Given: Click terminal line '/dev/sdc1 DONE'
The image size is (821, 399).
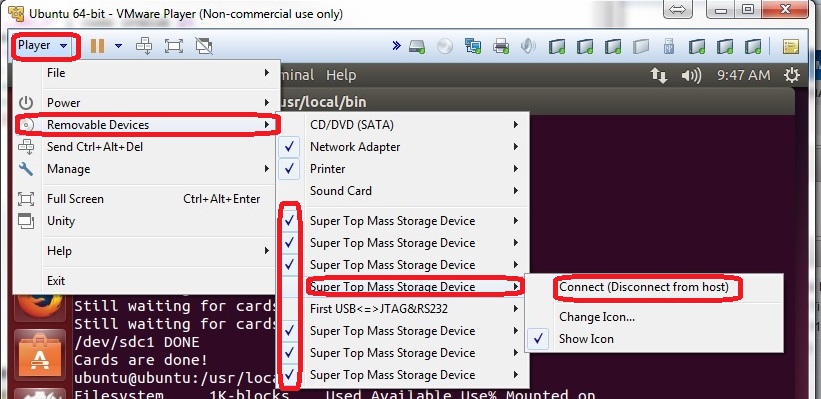Looking at the screenshot, I should tap(137, 342).
